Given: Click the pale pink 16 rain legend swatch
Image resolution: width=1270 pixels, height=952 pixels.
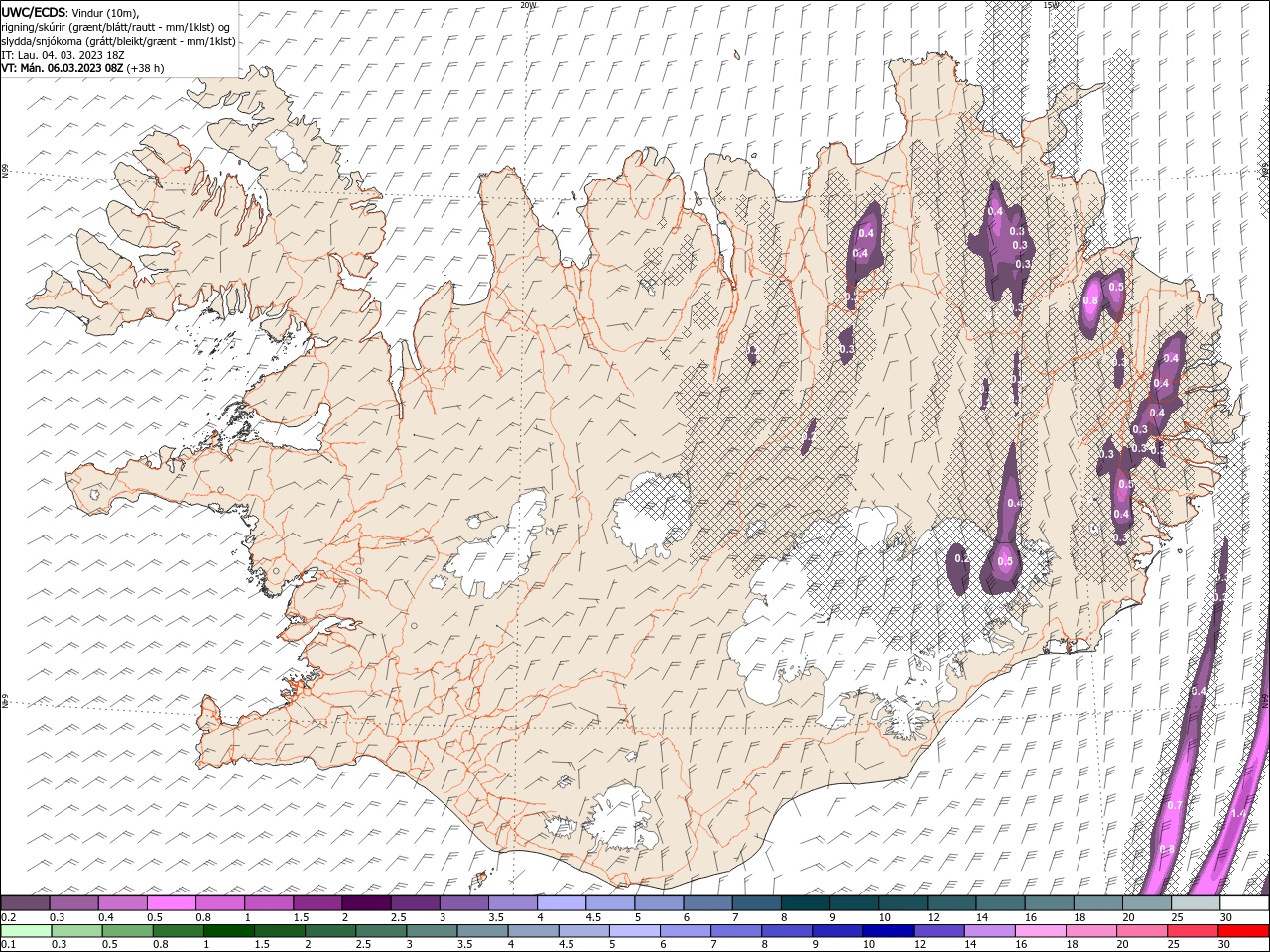Looking at the screenshot, I should [x=1041, y=931].
